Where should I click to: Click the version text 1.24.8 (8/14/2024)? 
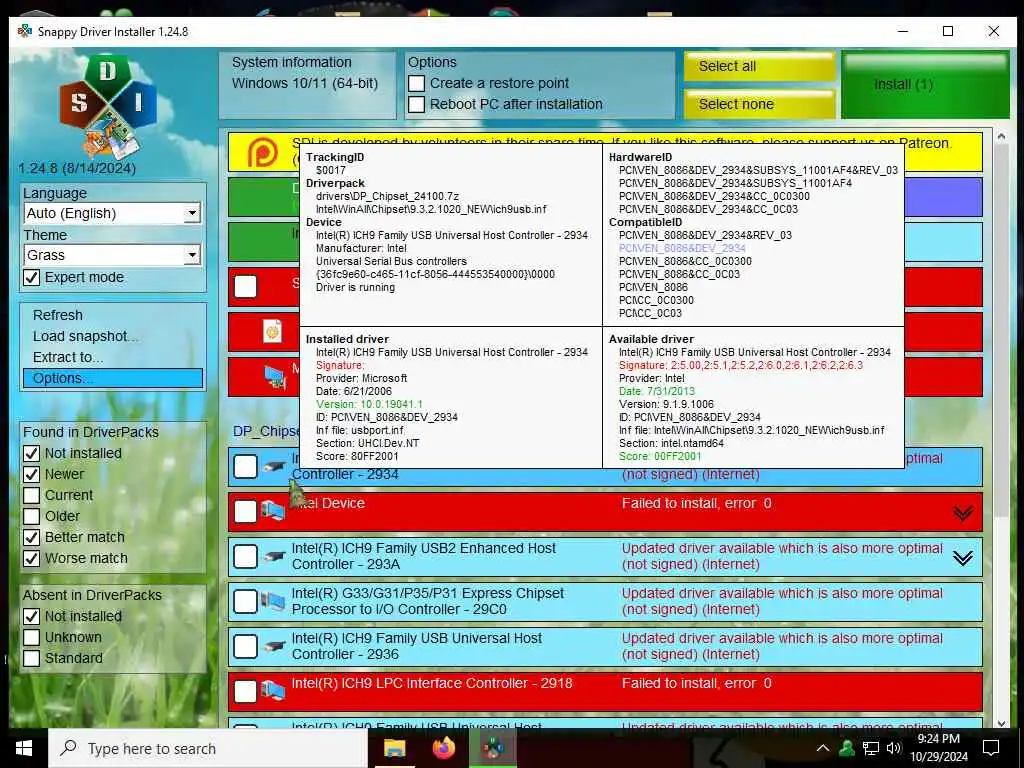coord(77,168)
